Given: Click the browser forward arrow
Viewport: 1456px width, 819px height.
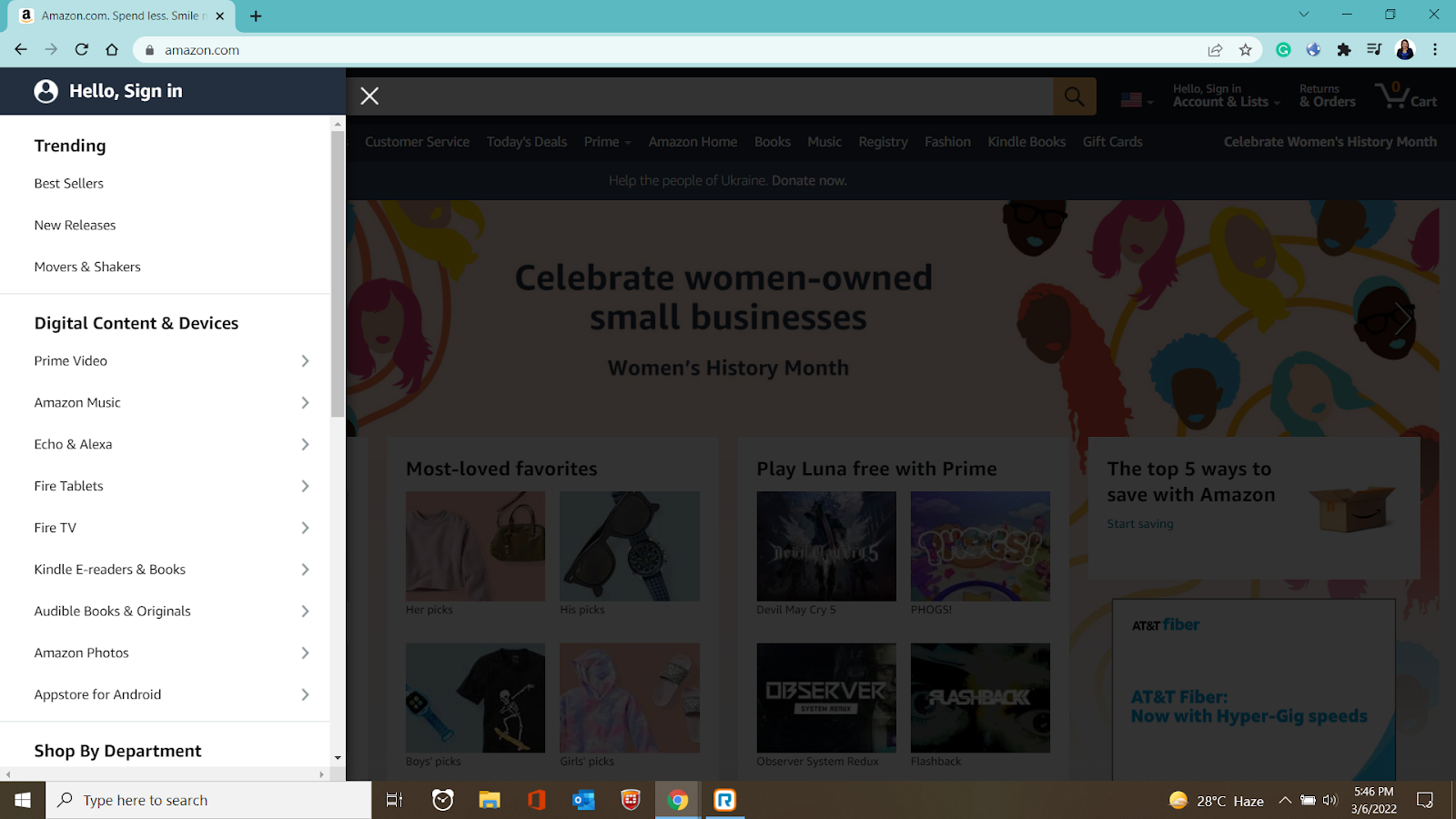Looking at the screenshot, I should click(x=51, y=50).
